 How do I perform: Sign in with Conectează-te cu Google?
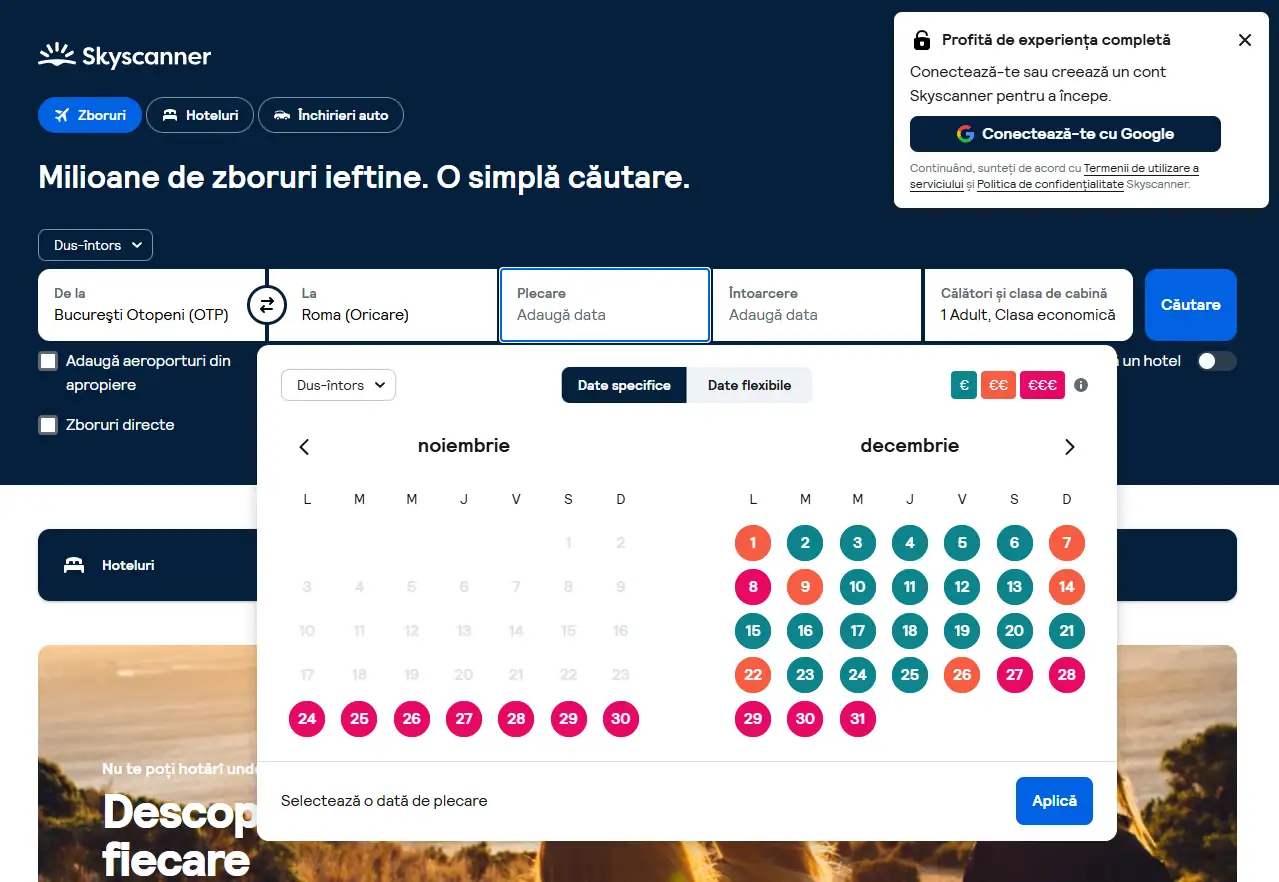[x=1065, y=134]
